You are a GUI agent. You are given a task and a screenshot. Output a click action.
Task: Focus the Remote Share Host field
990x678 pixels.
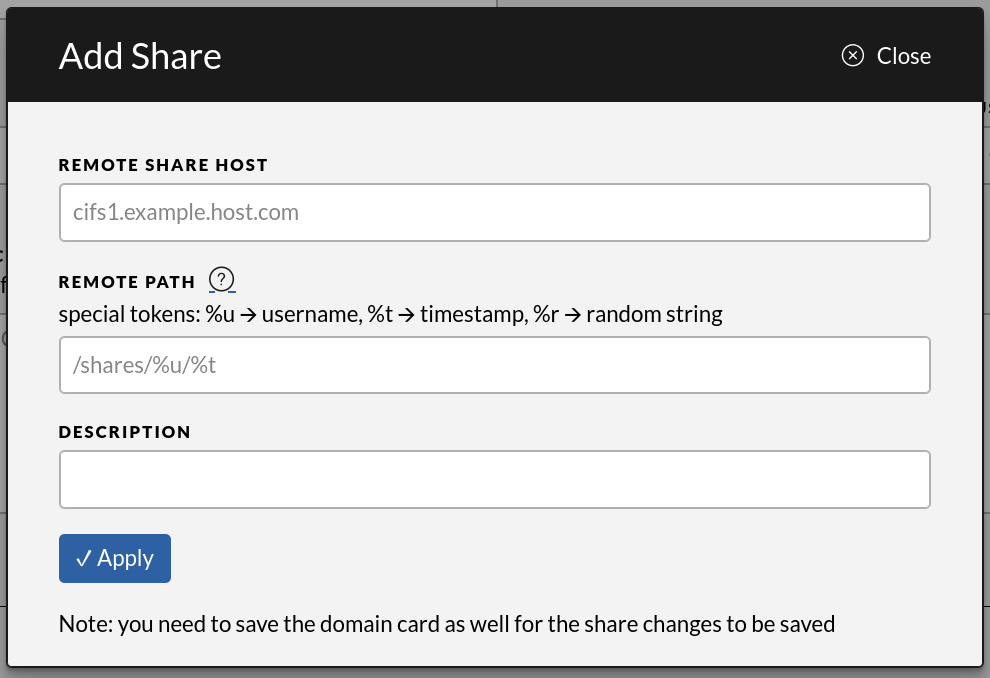(495, 212)
